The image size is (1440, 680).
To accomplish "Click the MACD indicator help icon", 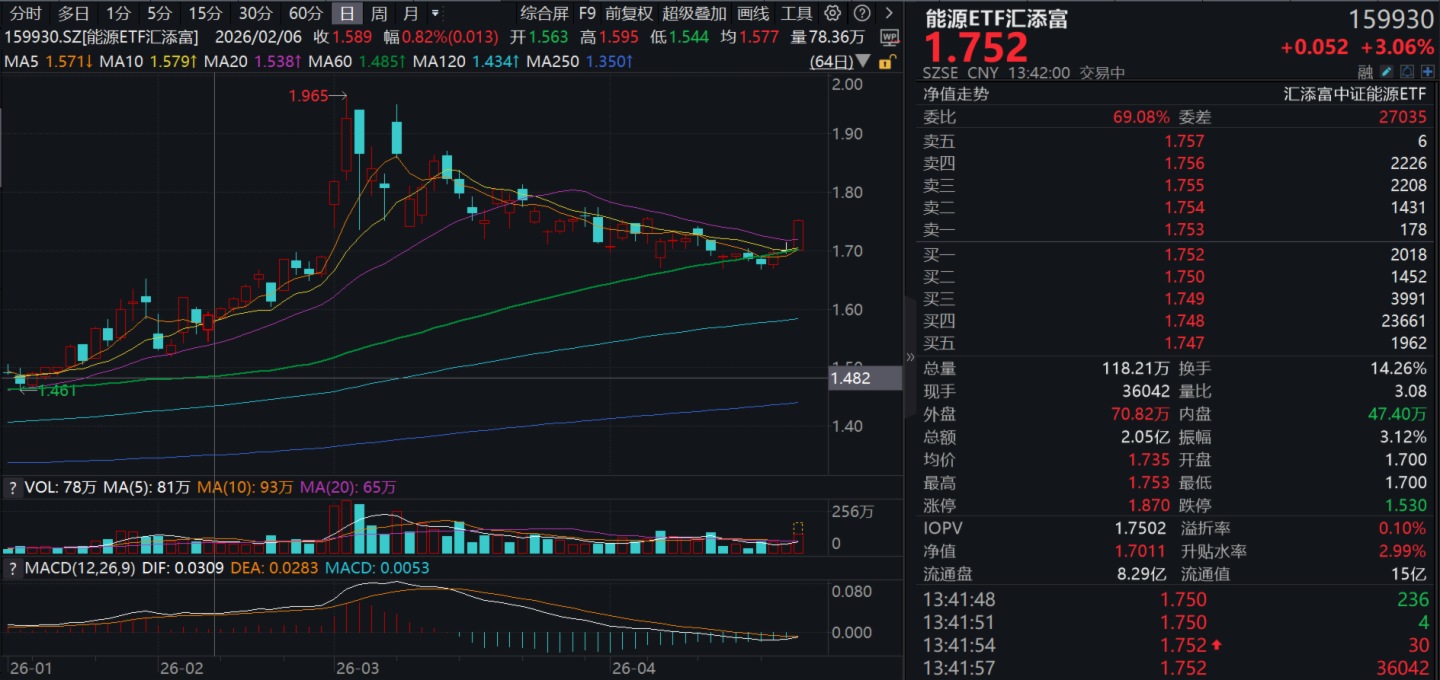I will click(13, 569).
